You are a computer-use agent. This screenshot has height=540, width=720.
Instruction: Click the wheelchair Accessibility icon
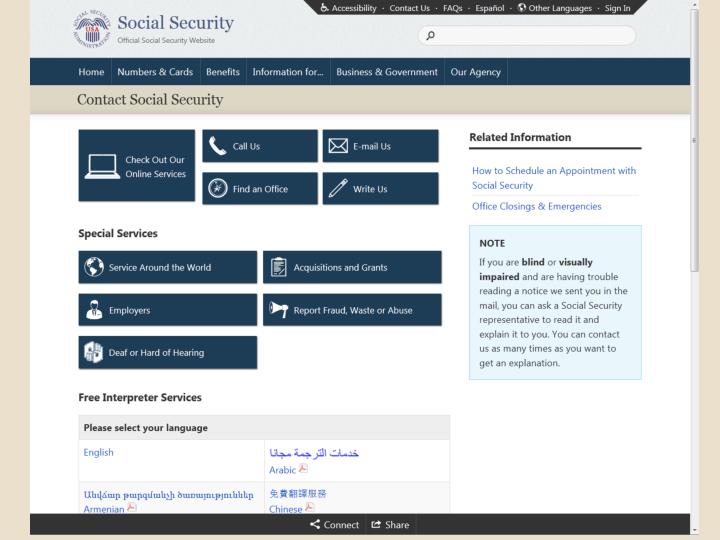pos(324,7)
